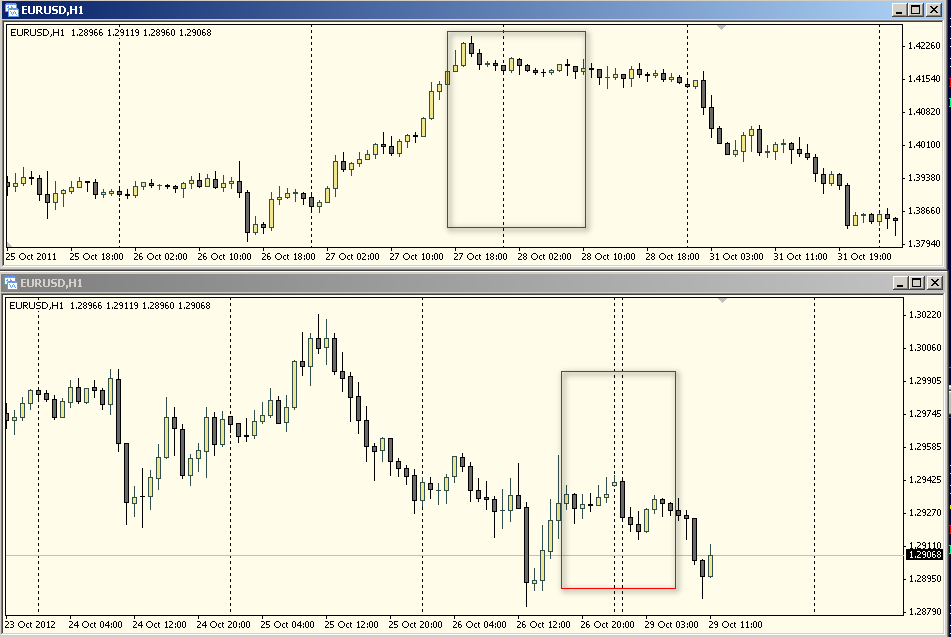Image resolution: width=951 pixels, height=637 pixels.
Task: Click the '27 Oct 18:00' time label
Action: [480, 257]
